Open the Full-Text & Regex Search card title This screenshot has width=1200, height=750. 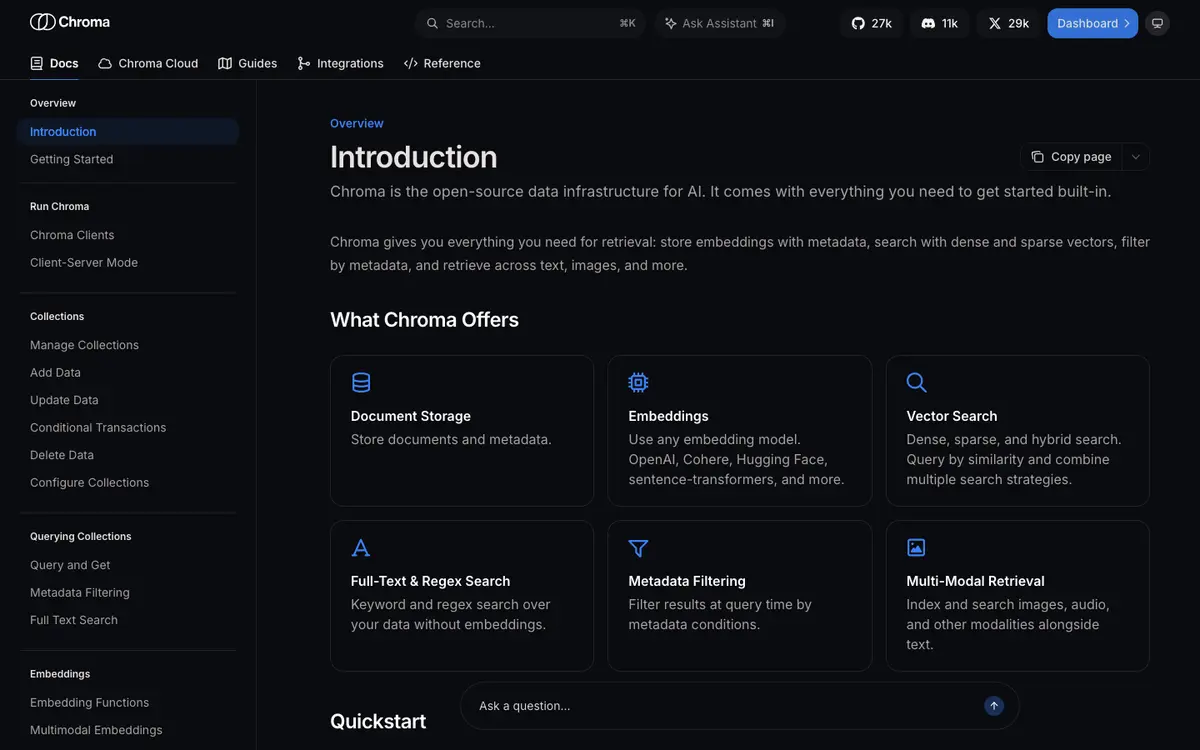(431, 581)
